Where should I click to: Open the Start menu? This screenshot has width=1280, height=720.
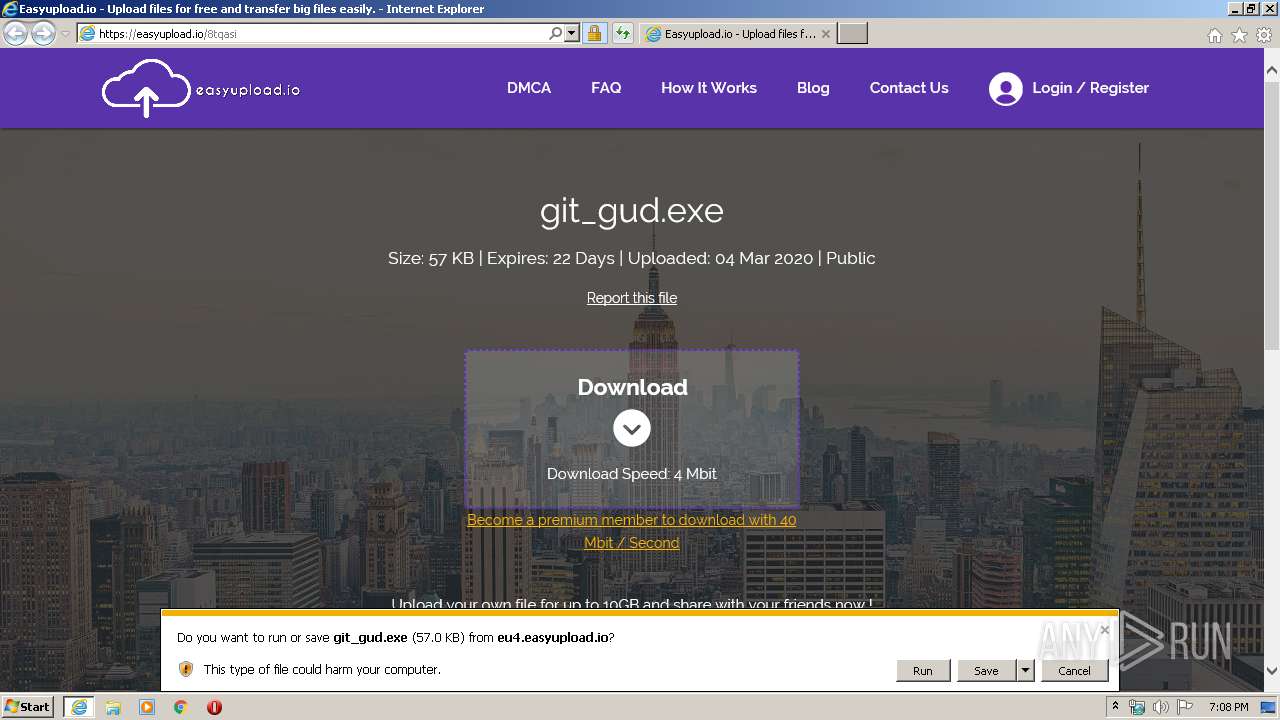pos(28,707)
